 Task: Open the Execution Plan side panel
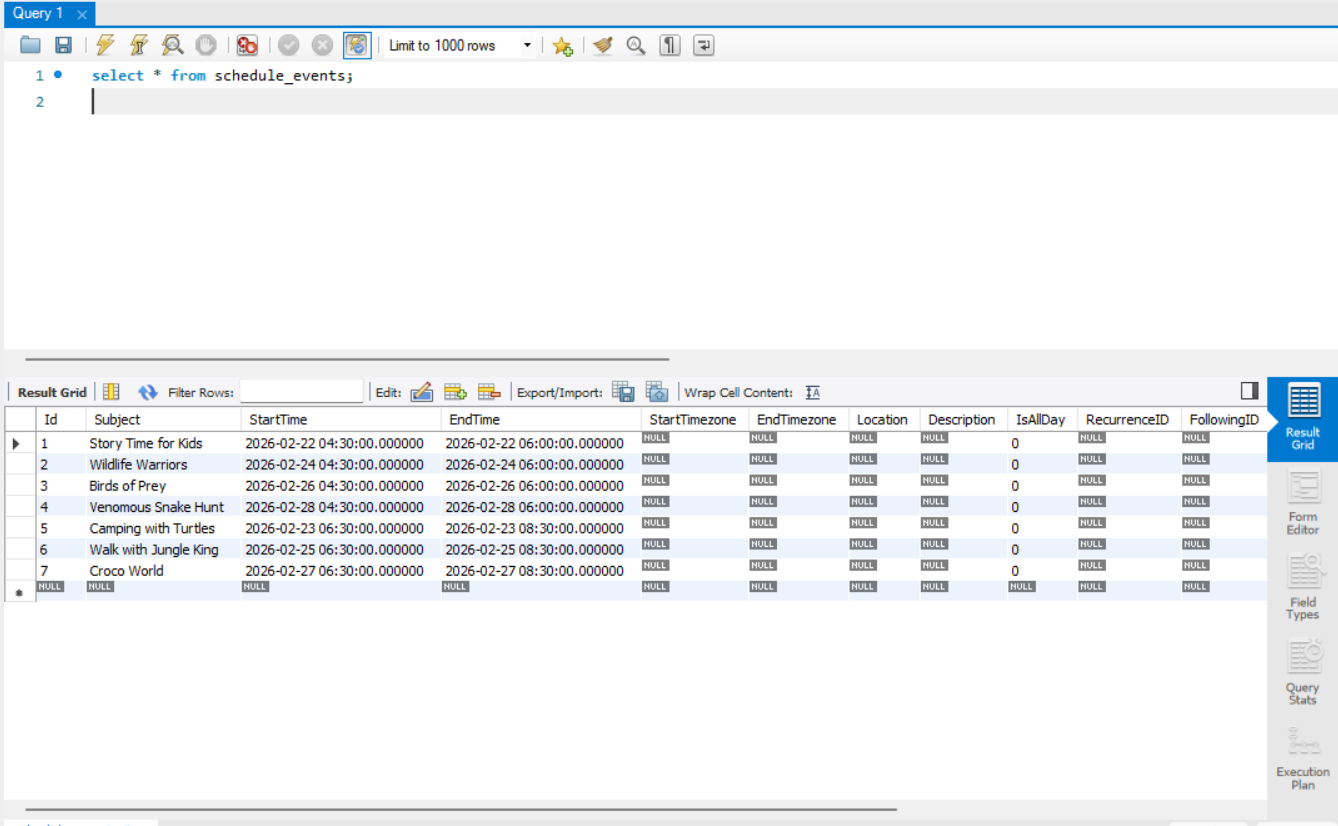tap(1302, 757)
